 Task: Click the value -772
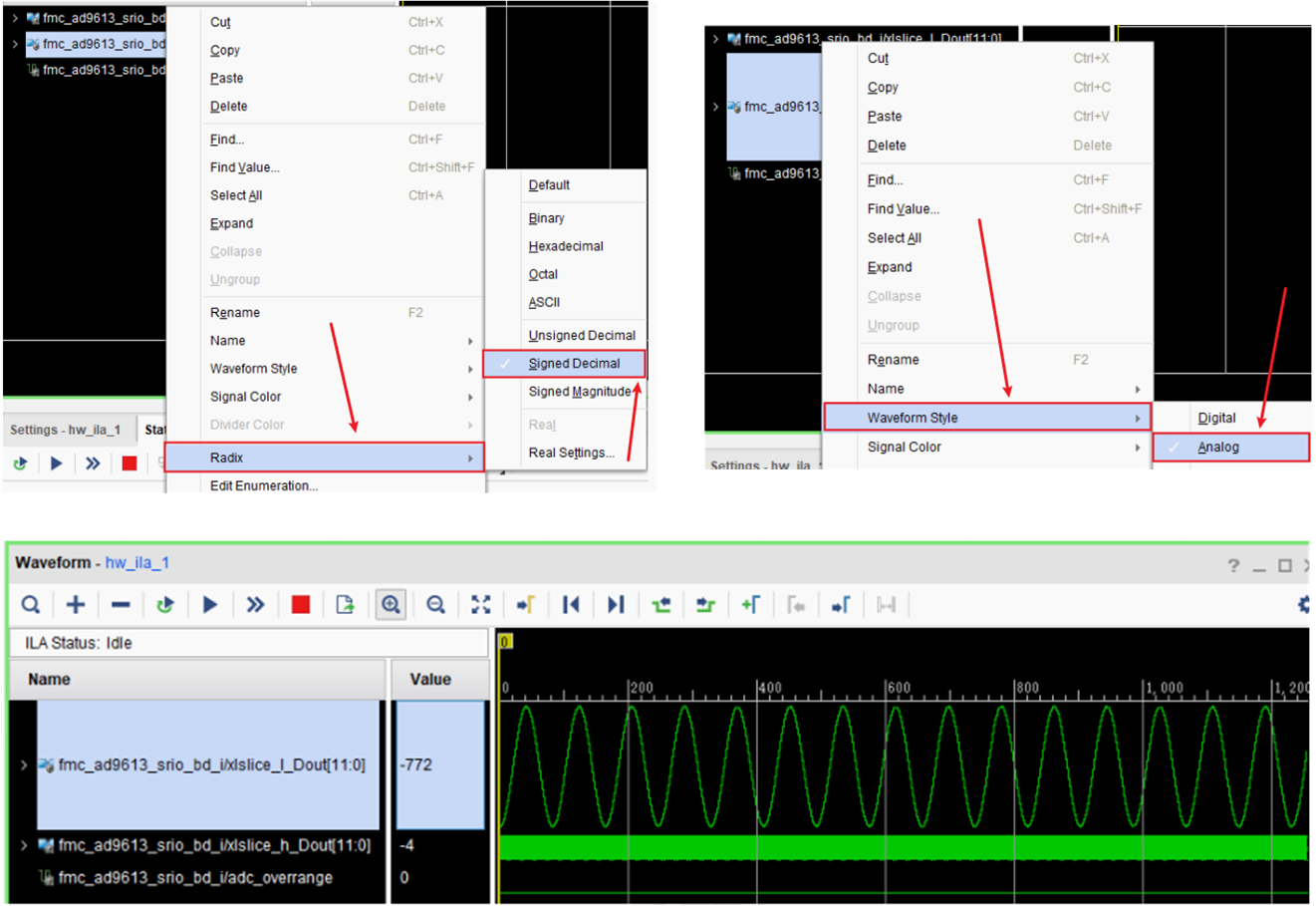pos(416,764)
